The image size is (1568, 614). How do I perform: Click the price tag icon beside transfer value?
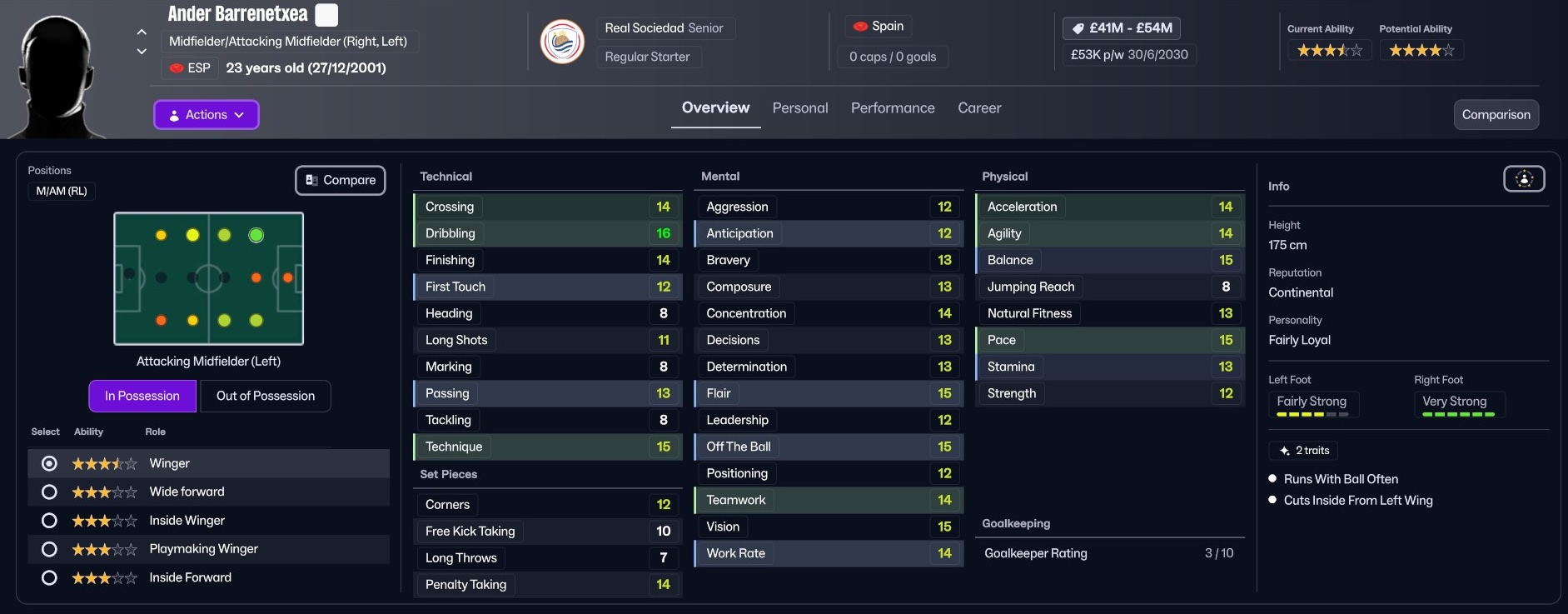tap(1078, 28)
